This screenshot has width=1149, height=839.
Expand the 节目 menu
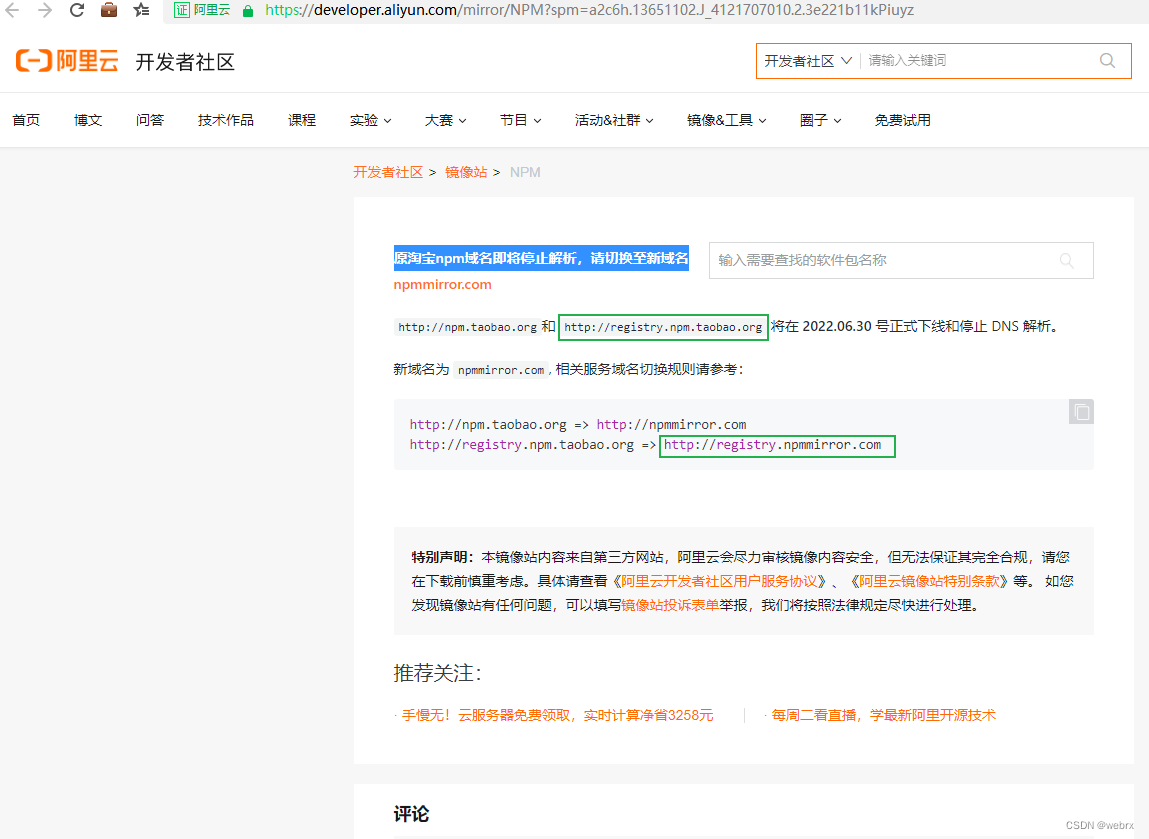520,120
